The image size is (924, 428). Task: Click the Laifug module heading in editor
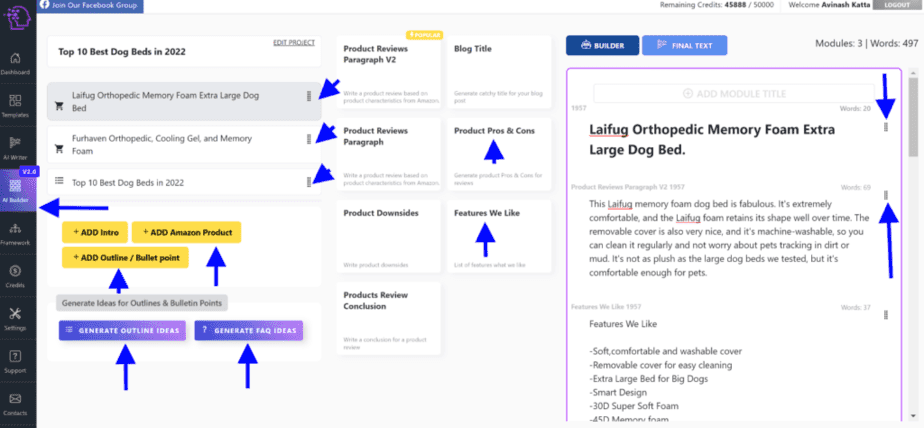(x=712, y=140)
